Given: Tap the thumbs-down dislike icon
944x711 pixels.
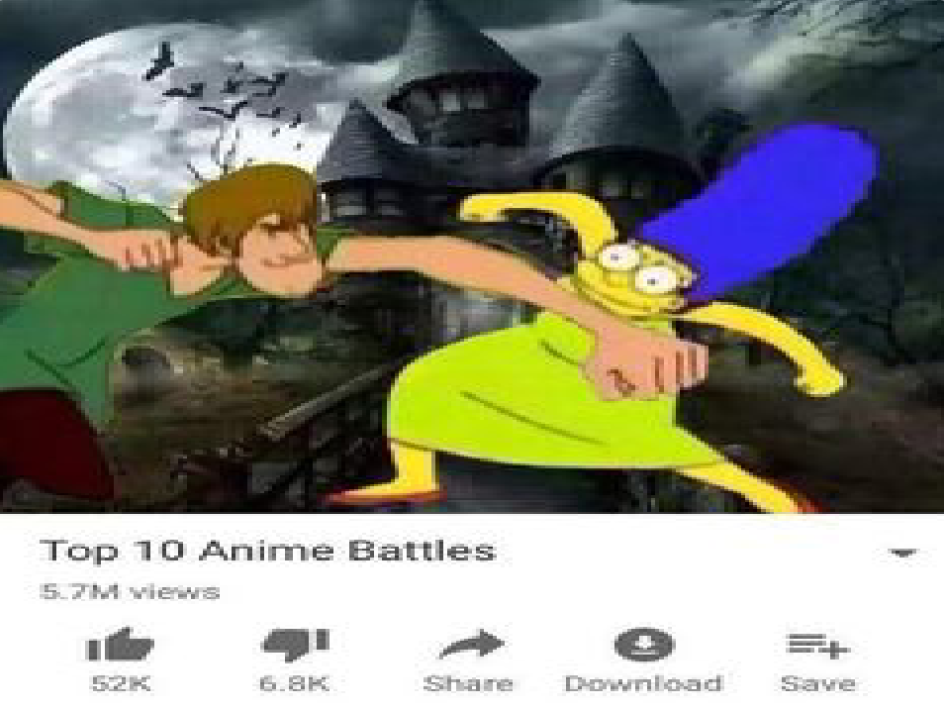Looking at the screenshot, I should (x=296, y=645).
